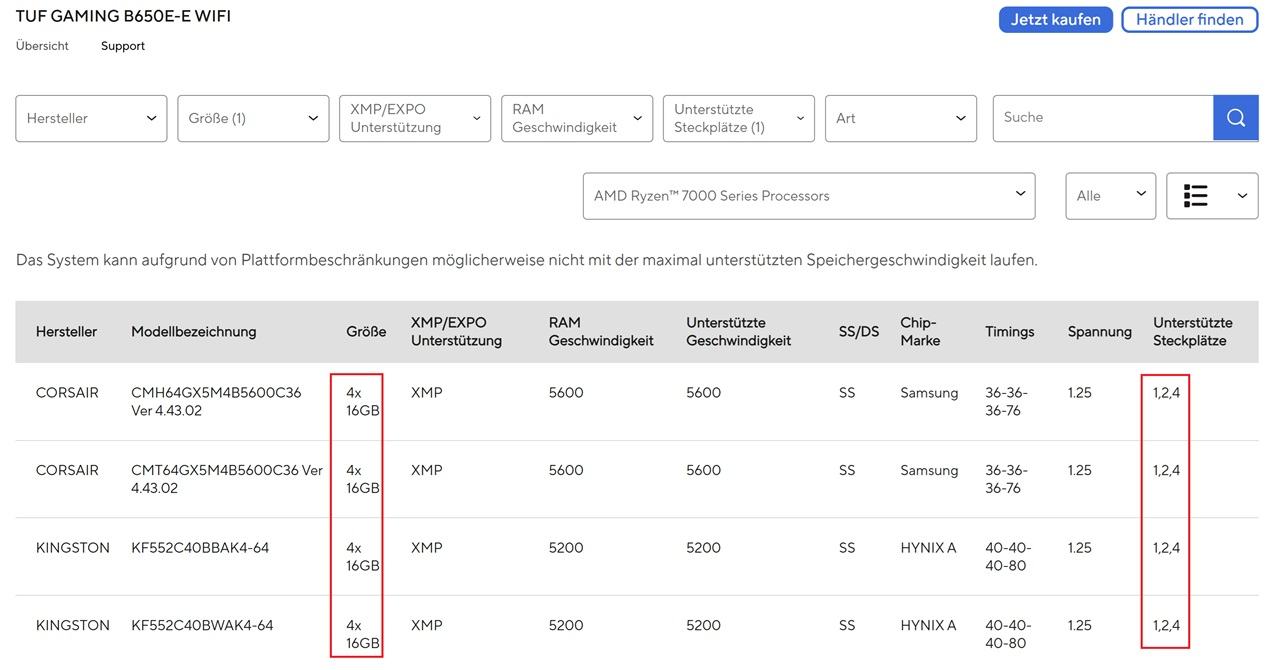This screenshot has height=670, width=1280.
Task: Open the Art filter dropdown
Action: [901, 118]
